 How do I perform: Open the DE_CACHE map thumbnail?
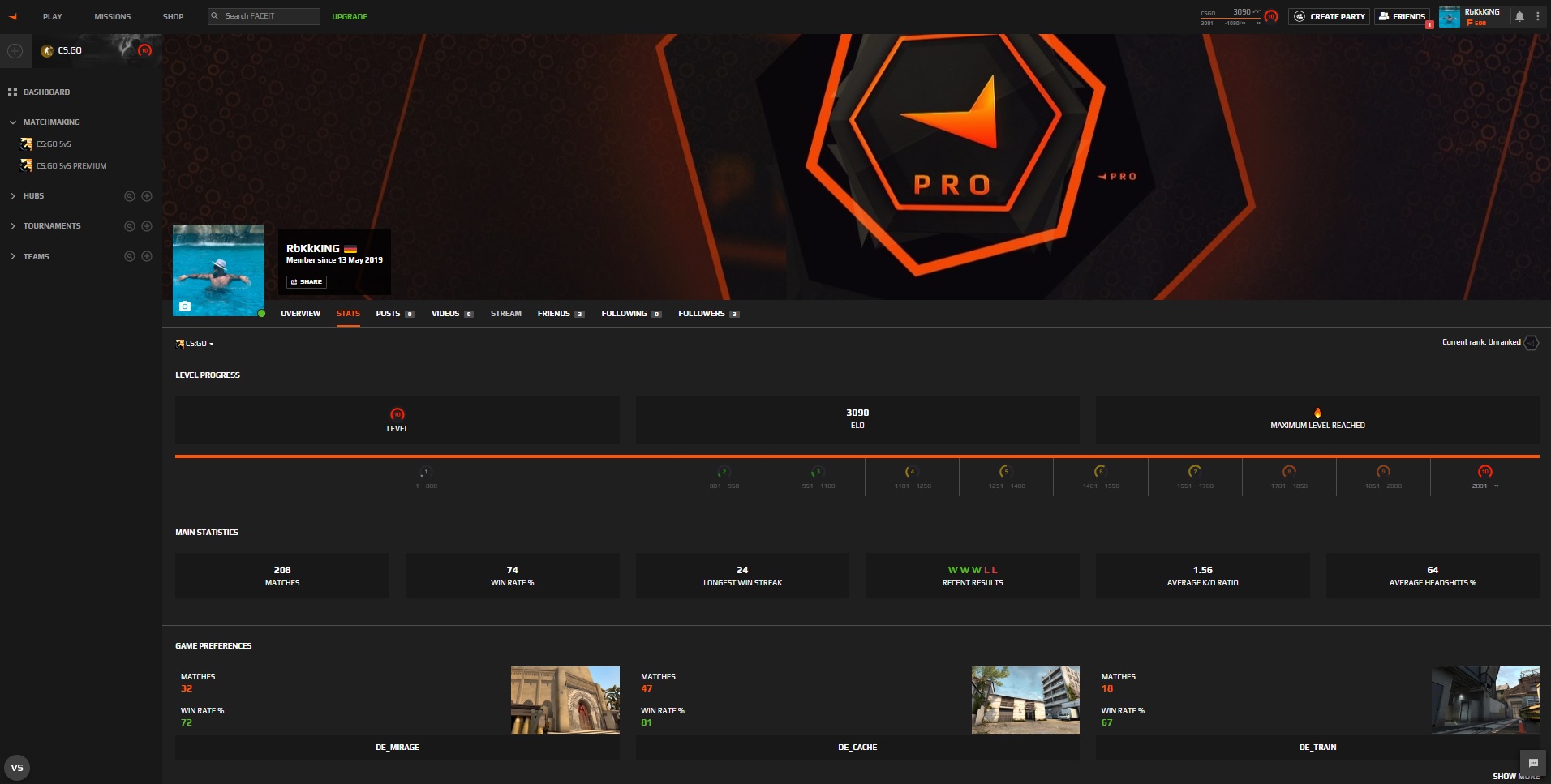pyautogui.click(x=1025, y=700)
